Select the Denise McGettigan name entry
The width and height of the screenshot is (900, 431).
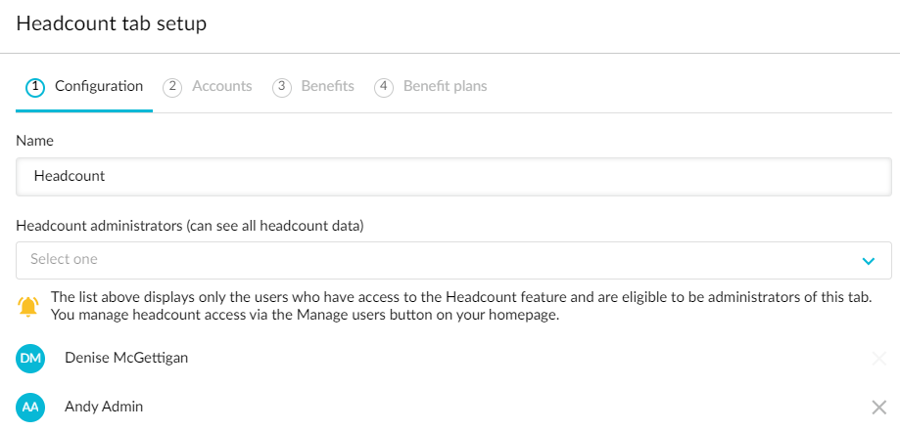click(x=126, y=358)
